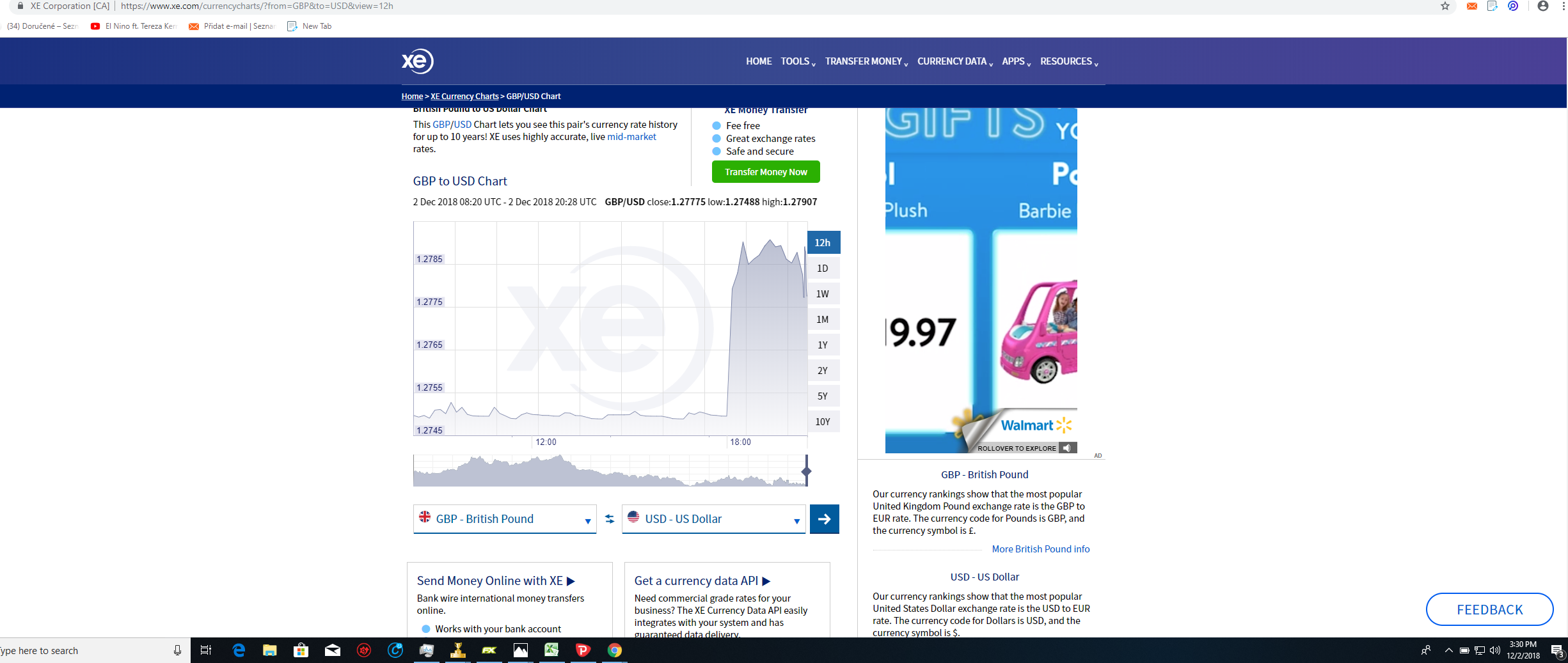This screenshot has height=663, width=1568.
Task: Click the microphone icon in the search box
Action: pyautogui.click(x=177, y=651)
